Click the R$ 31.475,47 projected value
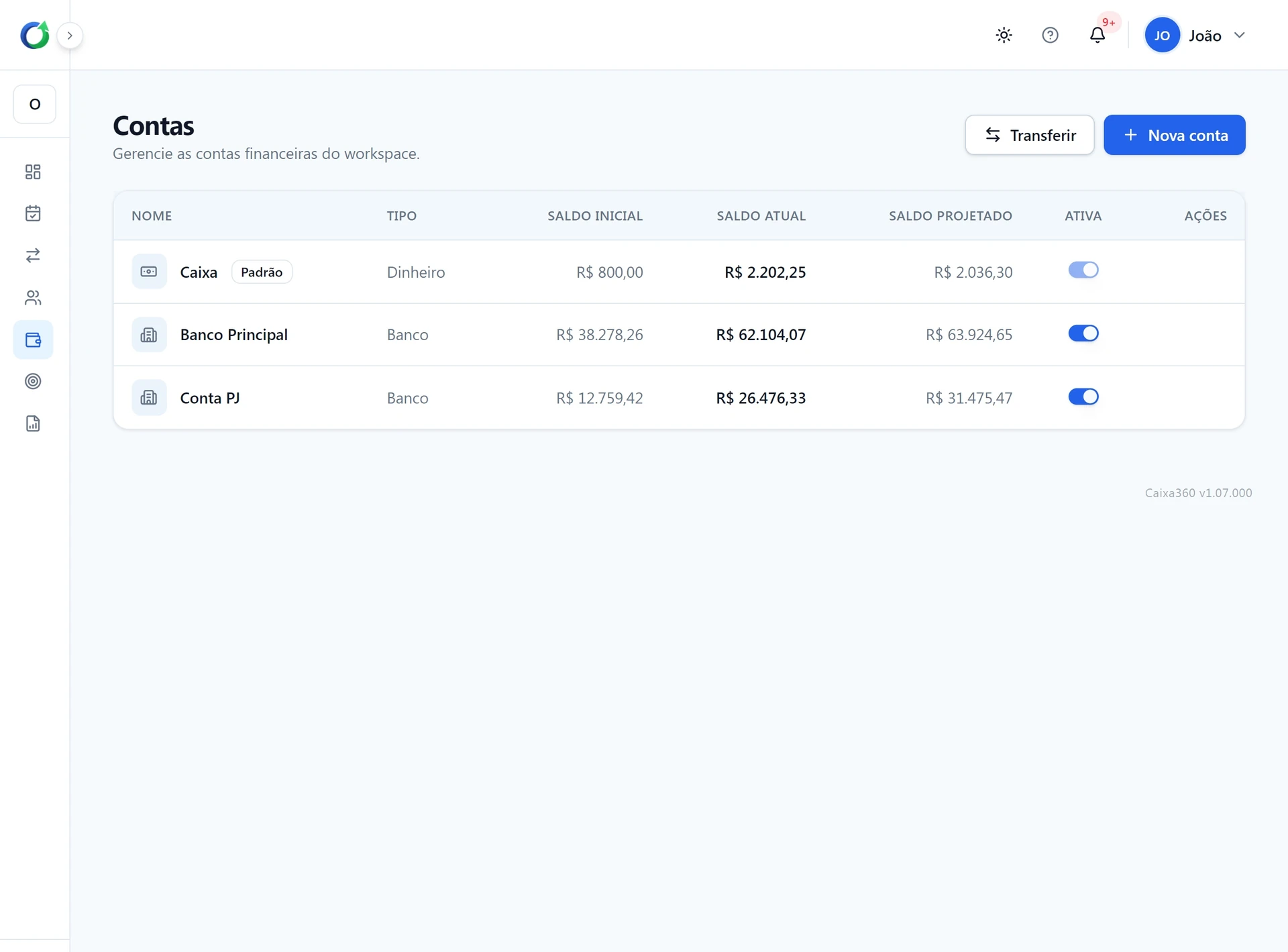This screenshot has height=952, width=1288. point(969,398)
